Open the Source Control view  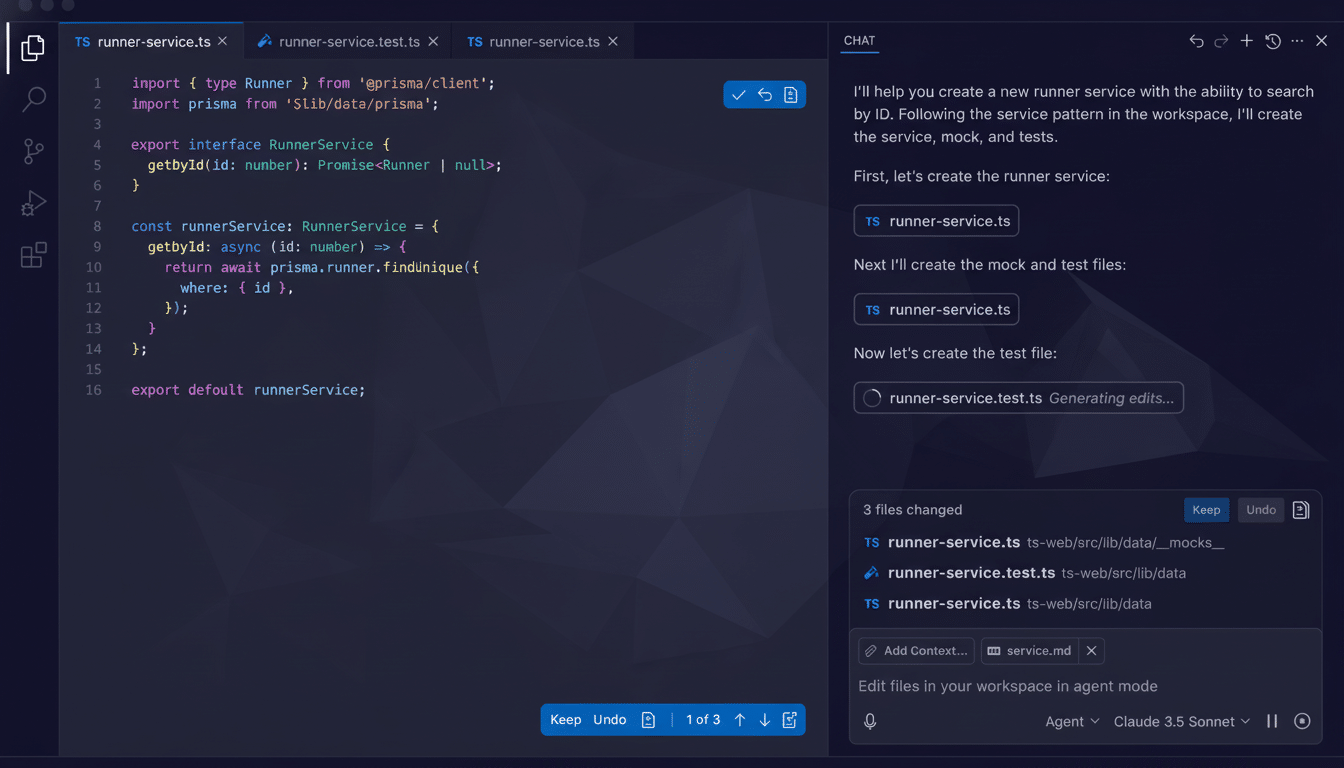pos(33,151)
